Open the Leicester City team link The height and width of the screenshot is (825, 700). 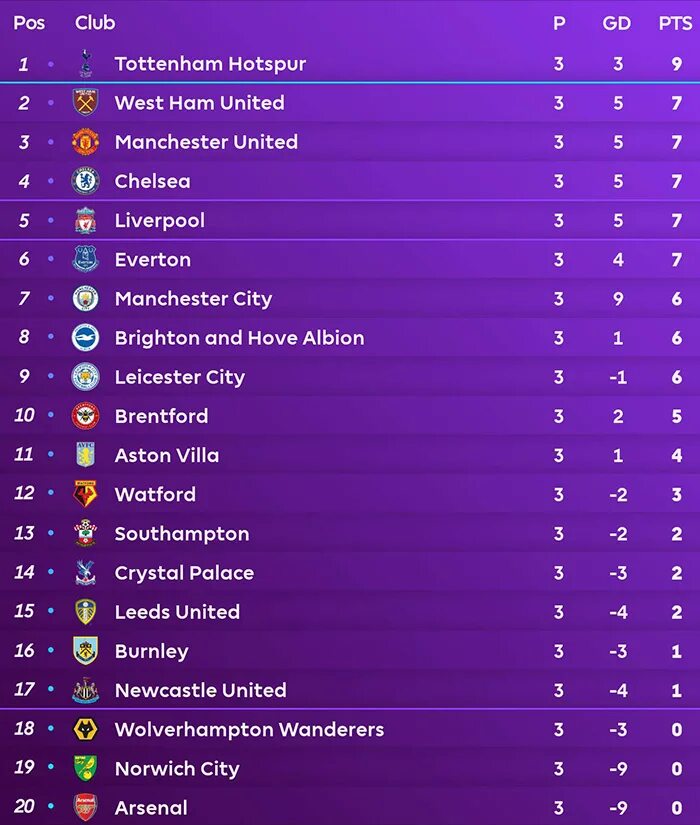coord(179,377)
